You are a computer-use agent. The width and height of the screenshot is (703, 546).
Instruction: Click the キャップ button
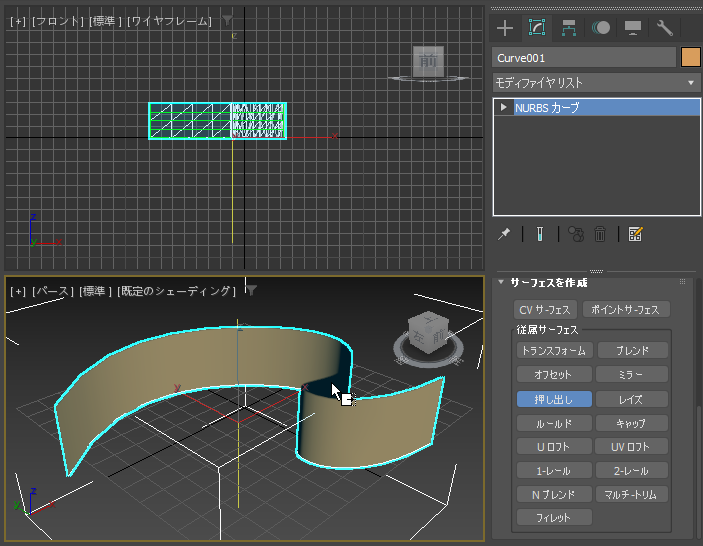[x=632, y=423]
